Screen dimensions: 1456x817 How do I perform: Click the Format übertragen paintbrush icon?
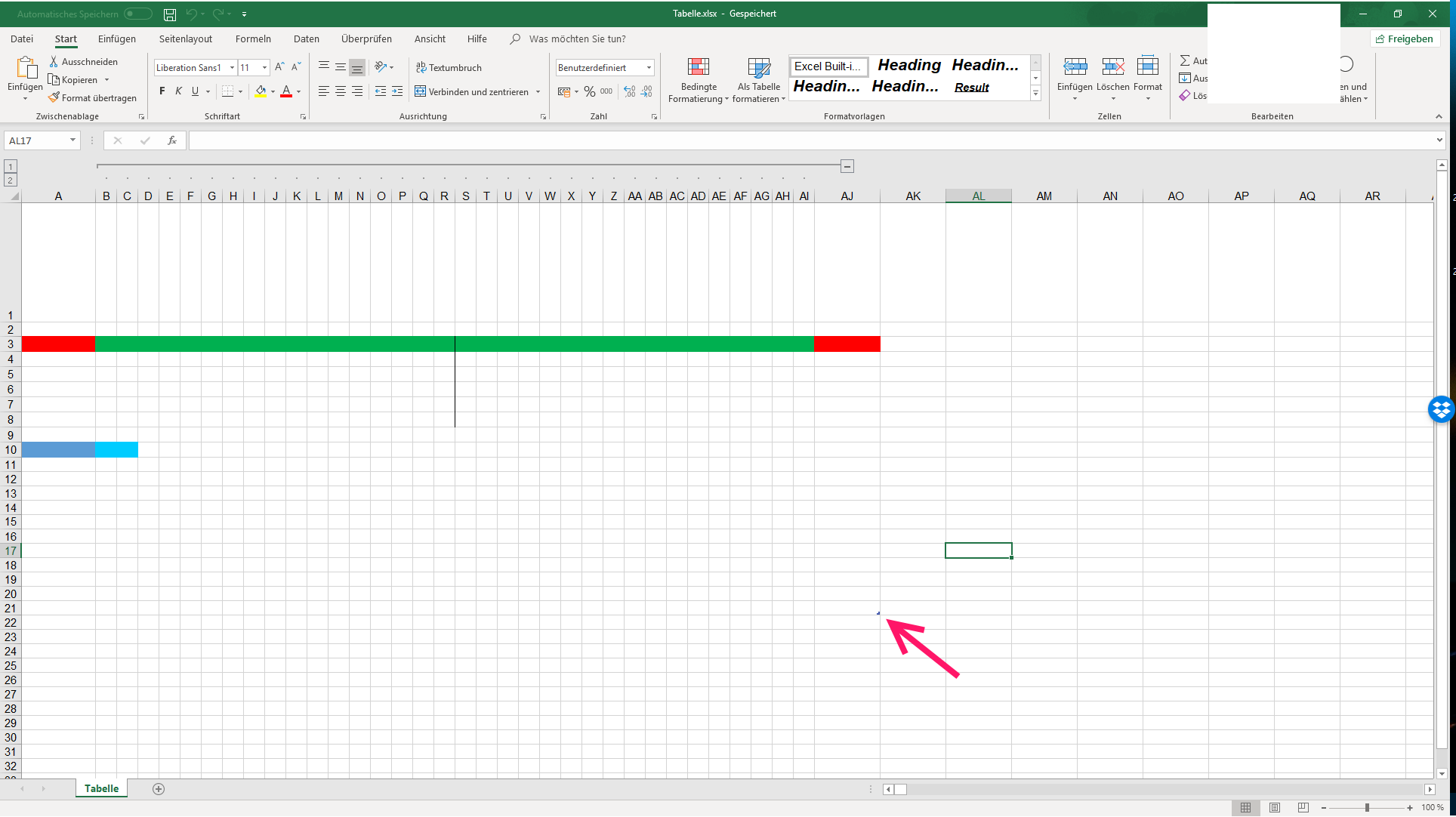click(x=54, y=97)
